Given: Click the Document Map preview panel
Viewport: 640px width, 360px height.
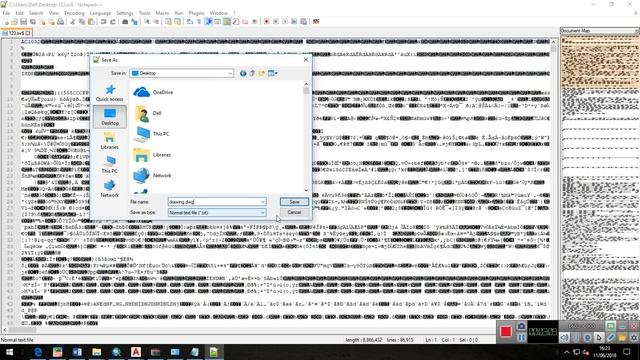Looking at the screenshot, I should 599,178.
